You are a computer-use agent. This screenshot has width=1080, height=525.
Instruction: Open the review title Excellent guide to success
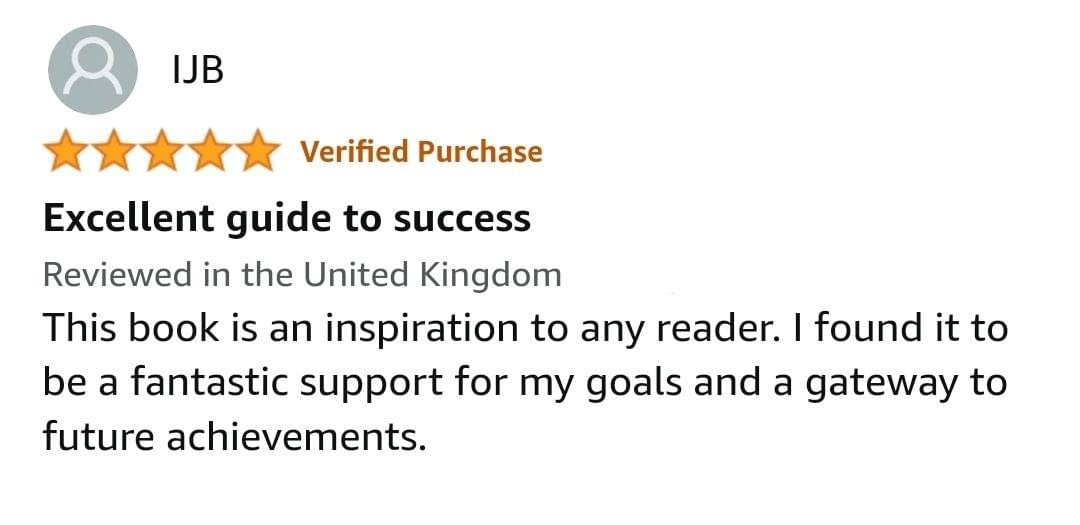[287, 220]
